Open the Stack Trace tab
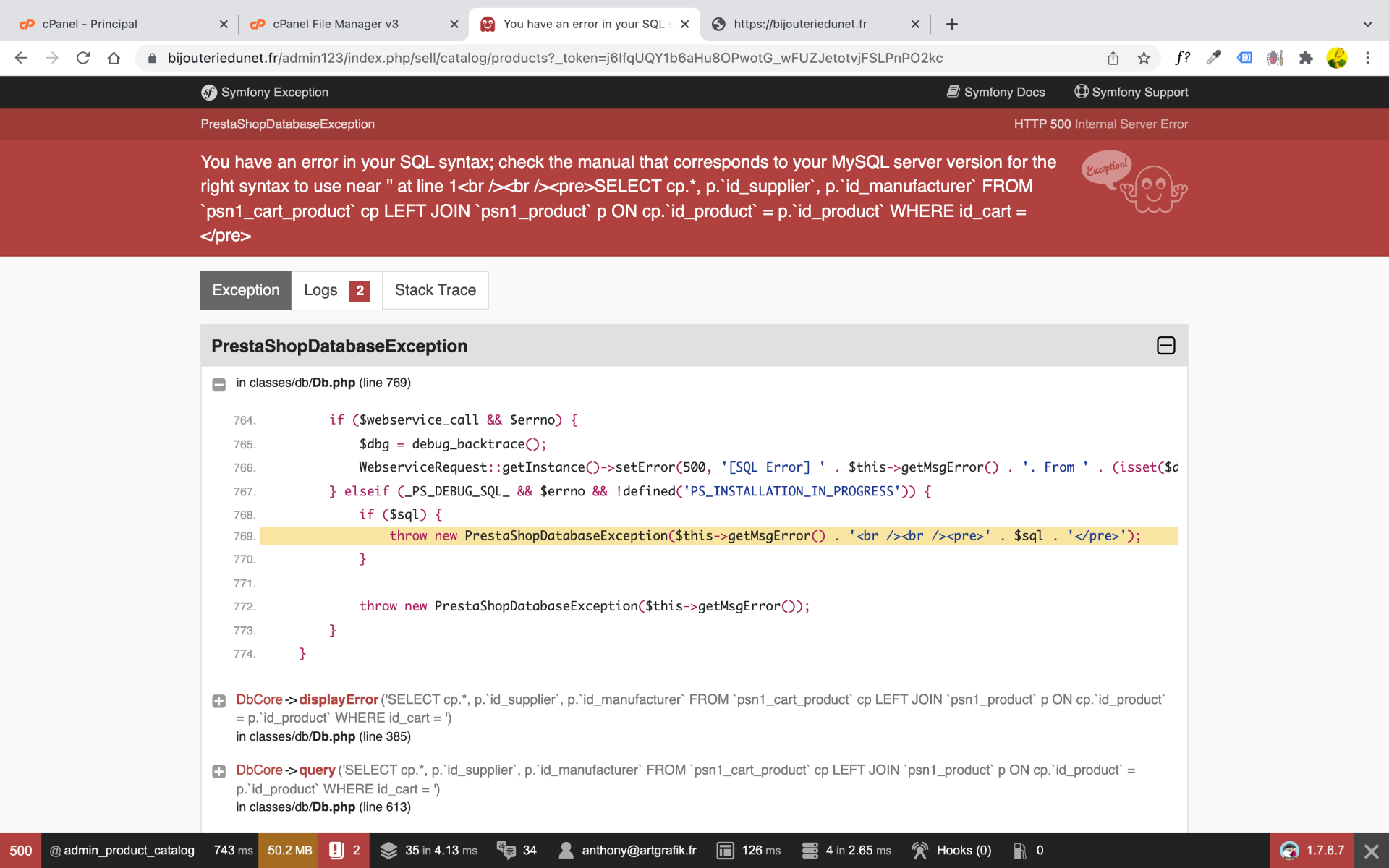This screenshot has height=868, width=1389. click(x=435, y=290)
